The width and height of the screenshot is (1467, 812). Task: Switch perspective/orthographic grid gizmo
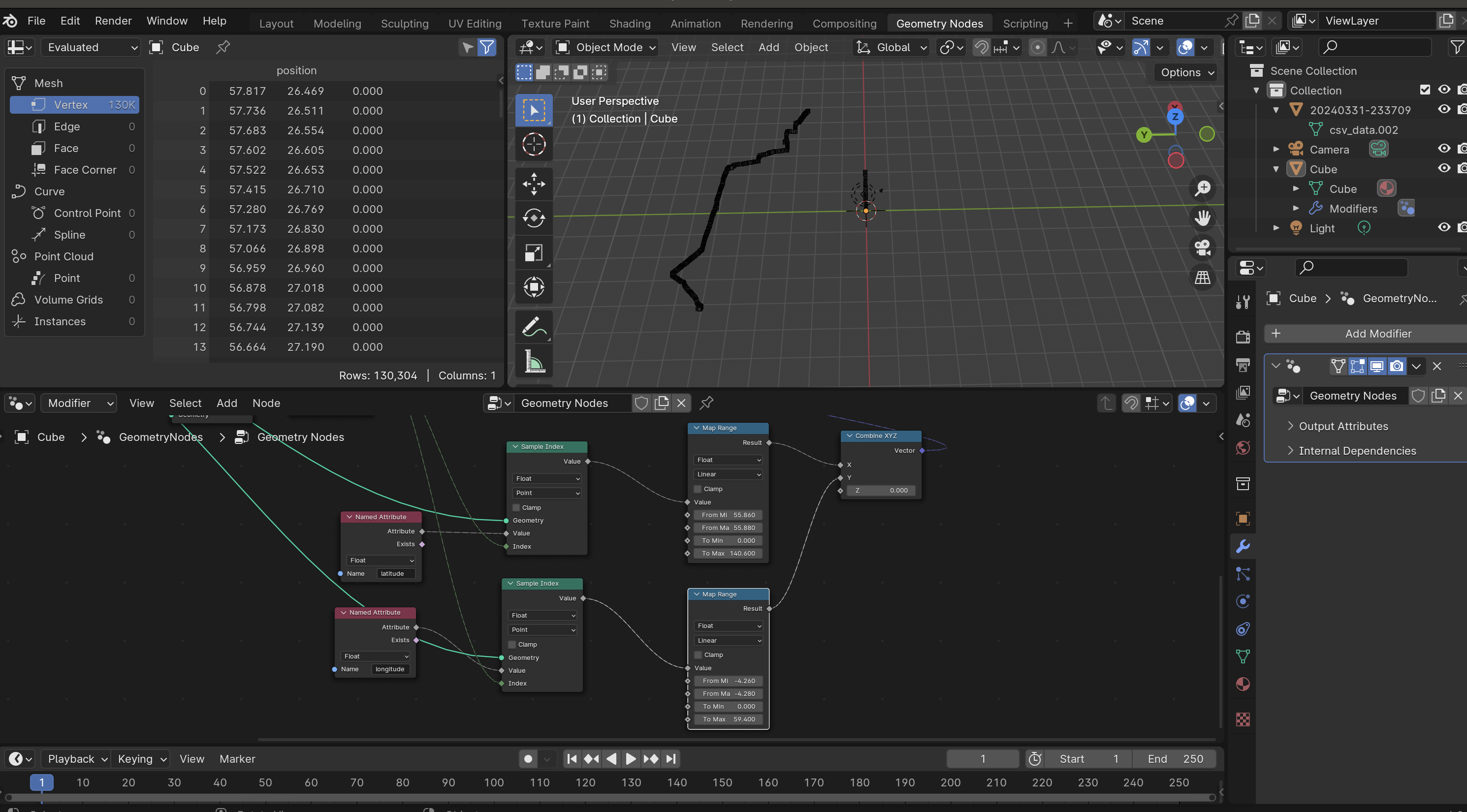point(1203,278)
